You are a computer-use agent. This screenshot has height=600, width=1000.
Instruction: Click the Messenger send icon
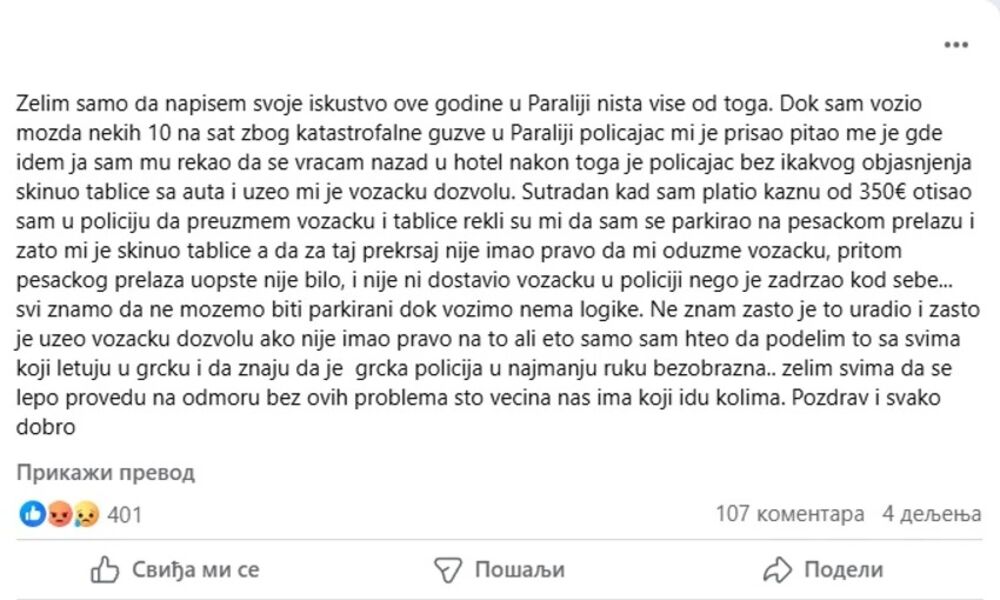(447, 570)
